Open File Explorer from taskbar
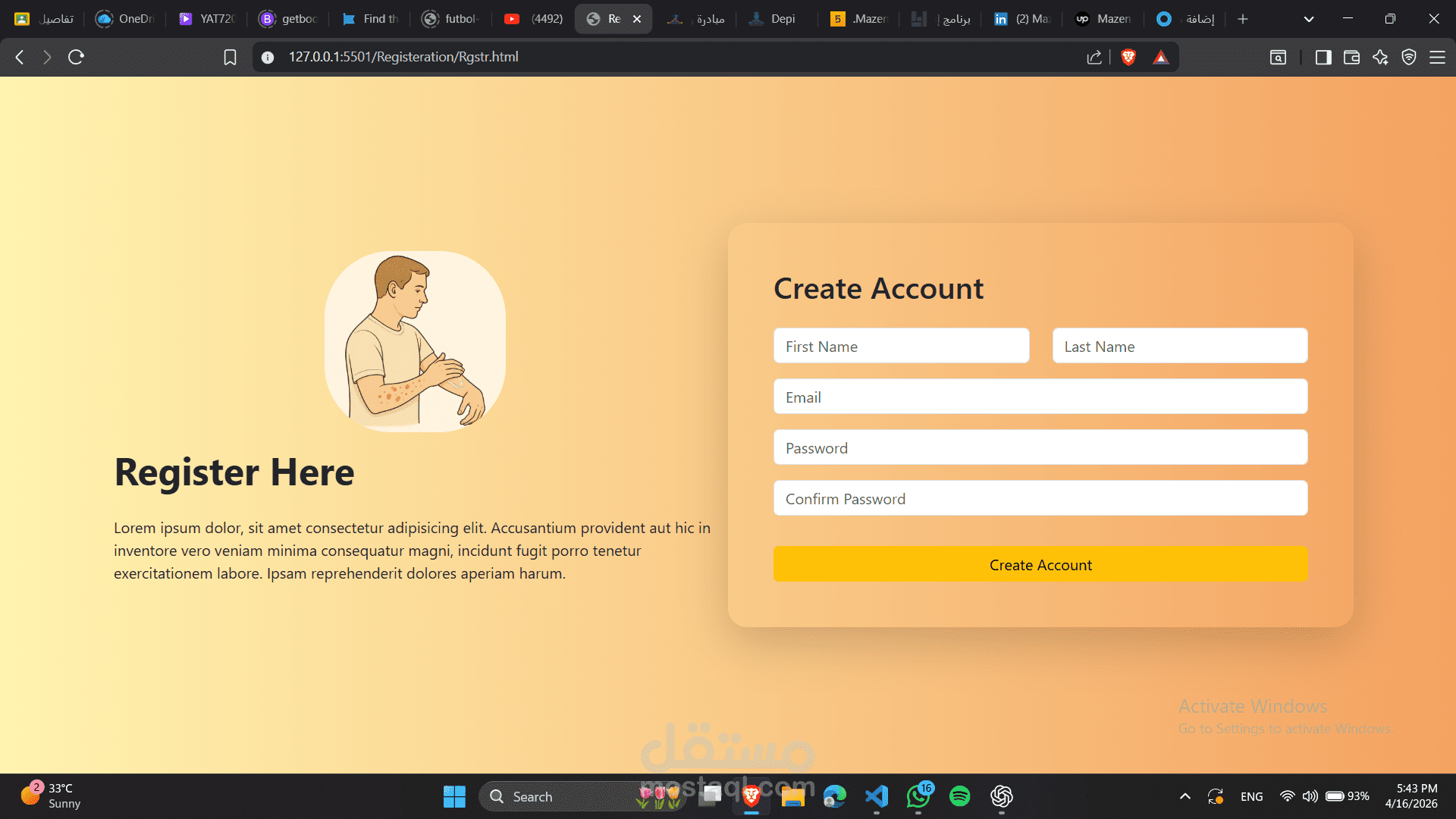The image size is (1456, 819). tap(793, 796)
